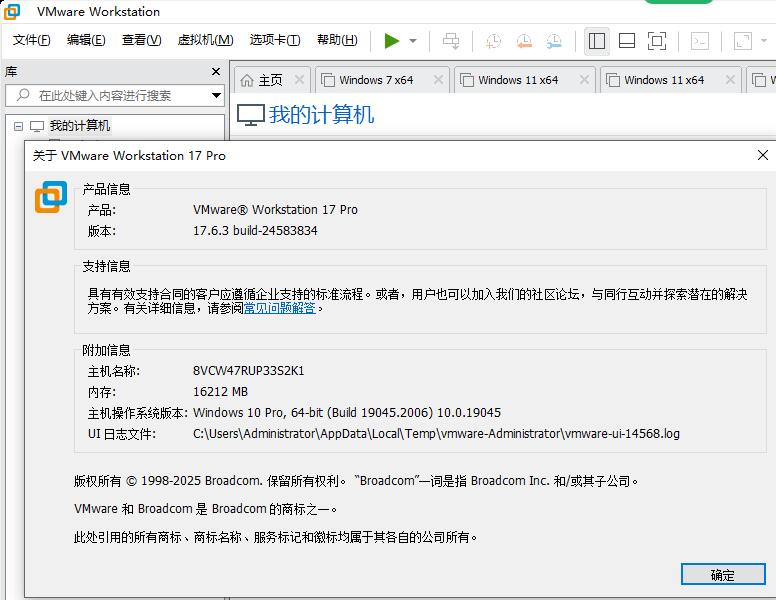Open the 编辑(E) menu

click(x=86, y=40)
